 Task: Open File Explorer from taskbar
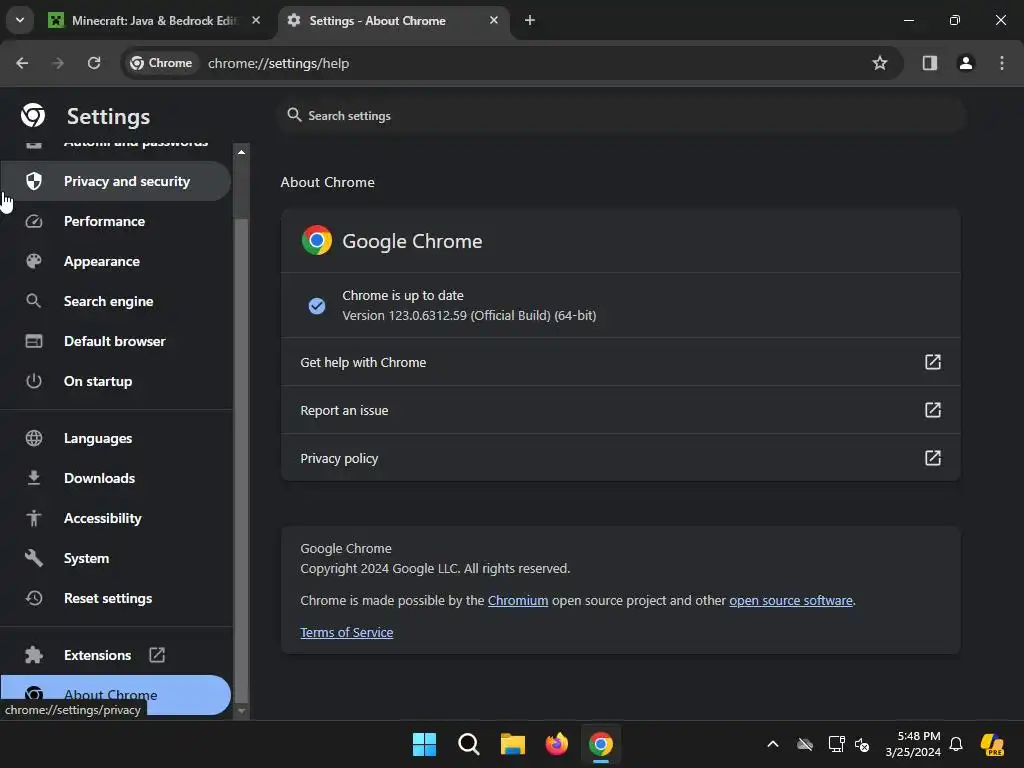point(513,744)
